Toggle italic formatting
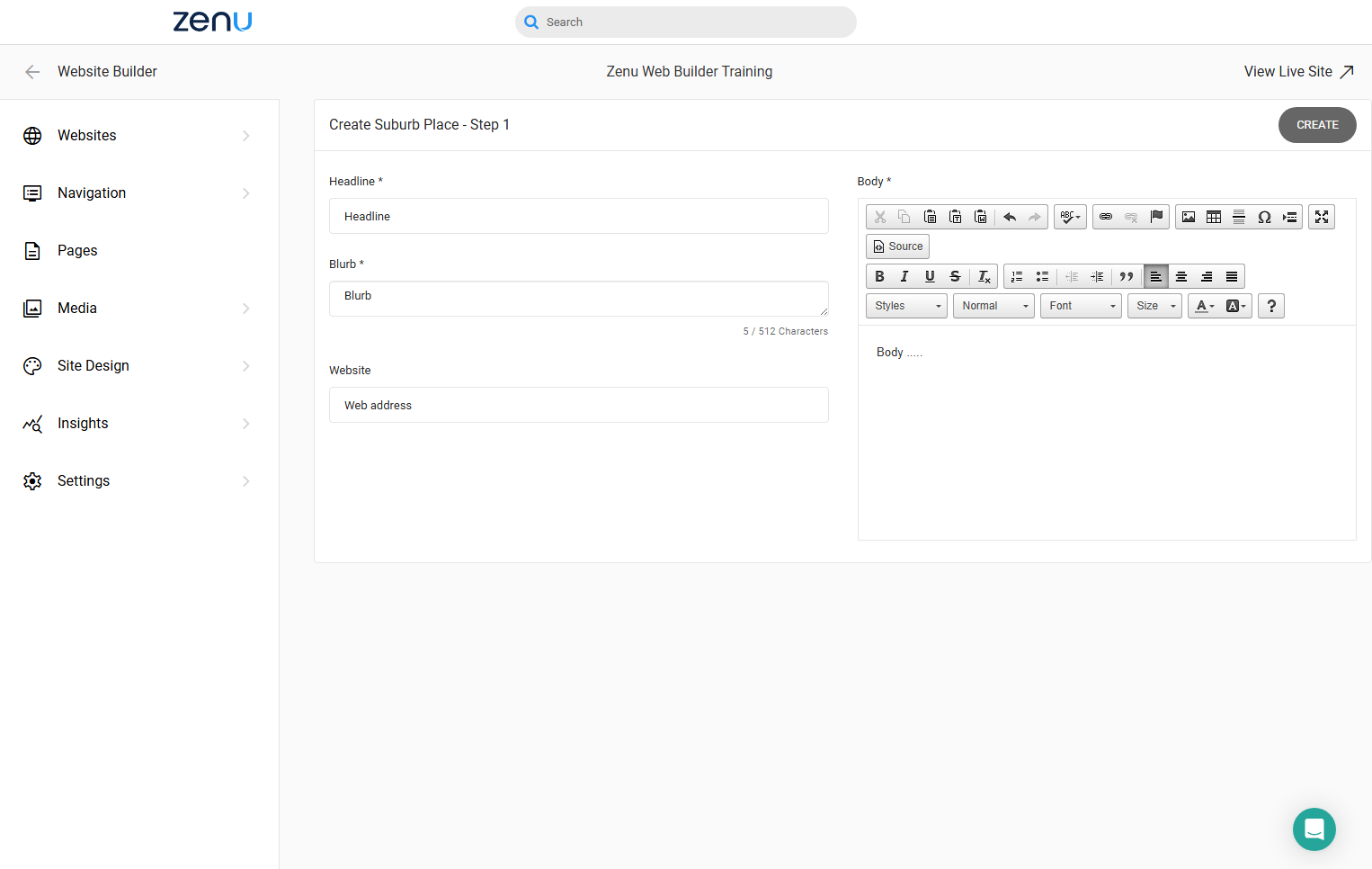This screenshot has height=869, width=1372. [904, 277]
